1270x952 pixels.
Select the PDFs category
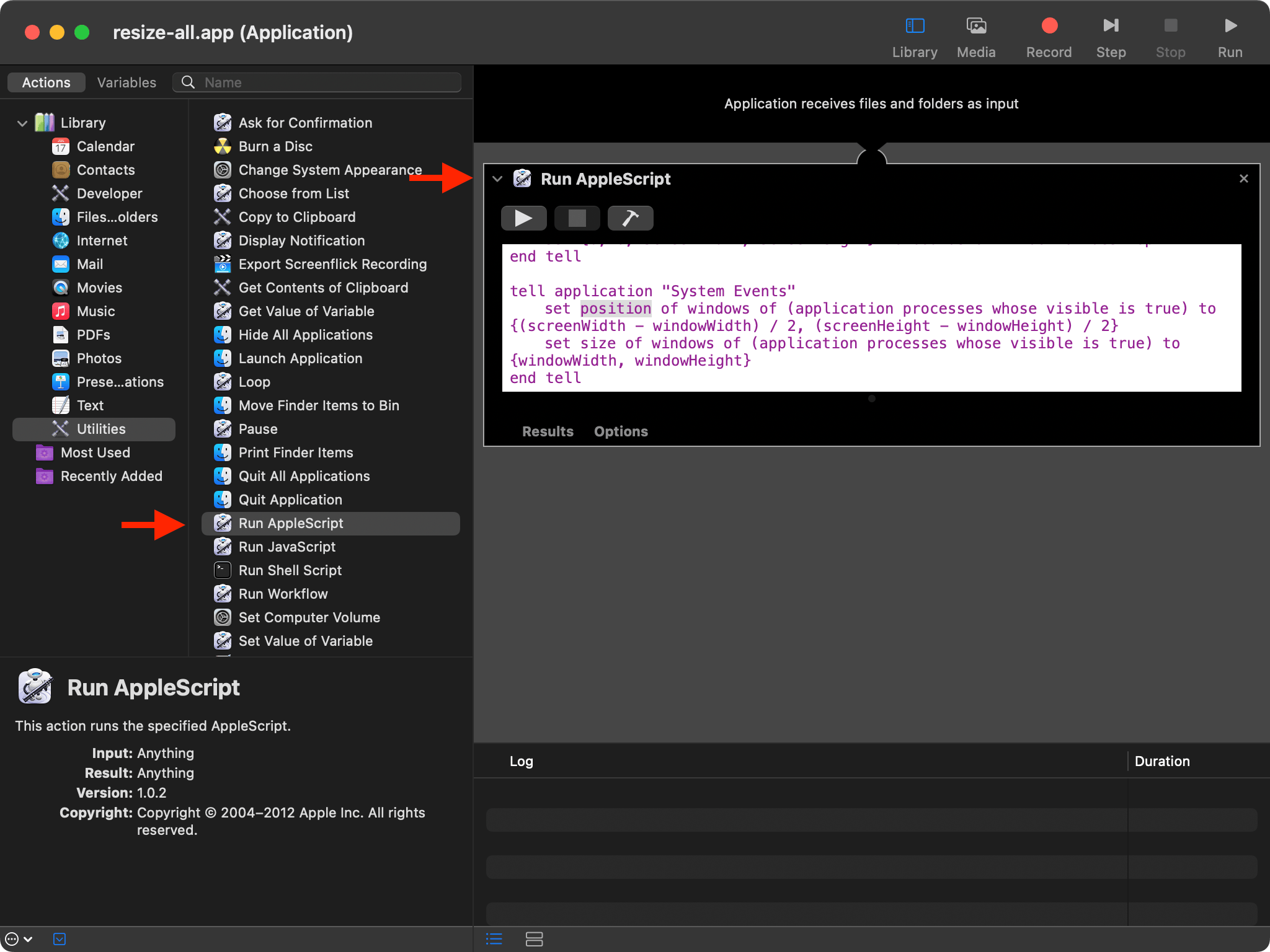tap(81, 335)
